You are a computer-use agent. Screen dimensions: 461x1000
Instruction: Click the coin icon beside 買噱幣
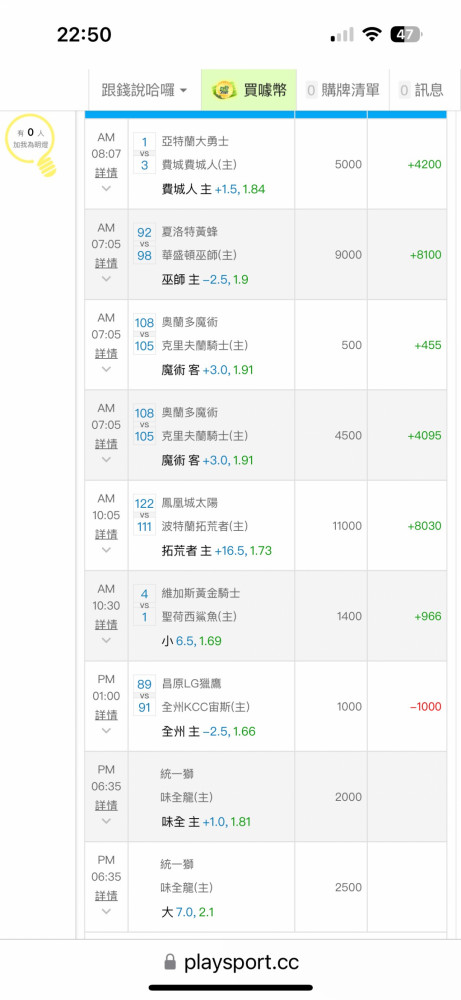click(224, 90)
